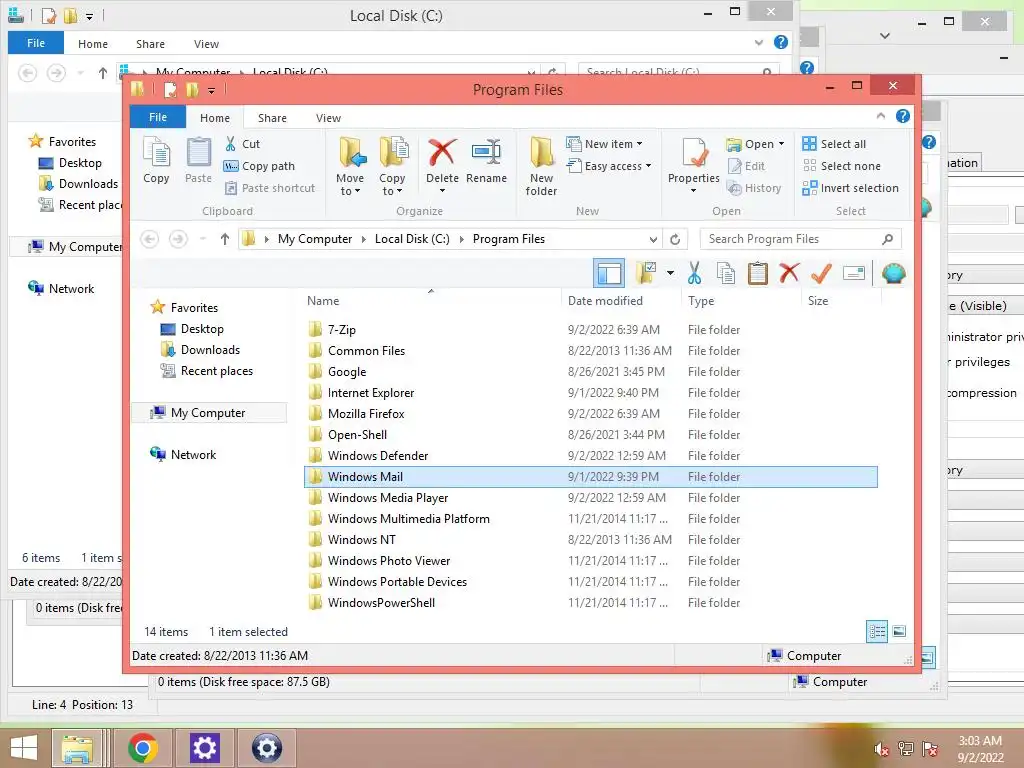
Task: Click the scissors cut icon in Classic toolbar
Action: coord(694,273)
